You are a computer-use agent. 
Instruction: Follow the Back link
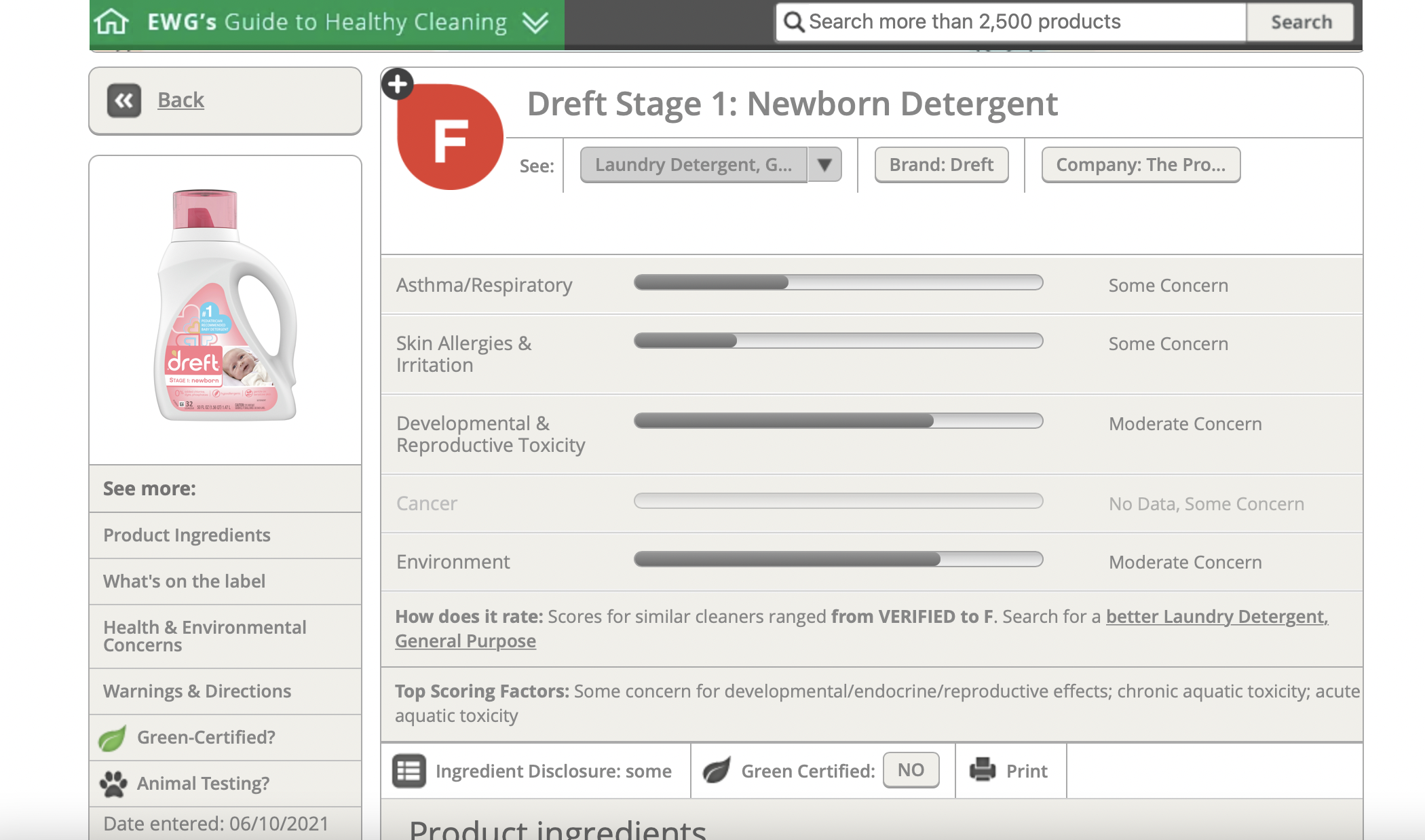pyautogui.click(x=180, y=100)
